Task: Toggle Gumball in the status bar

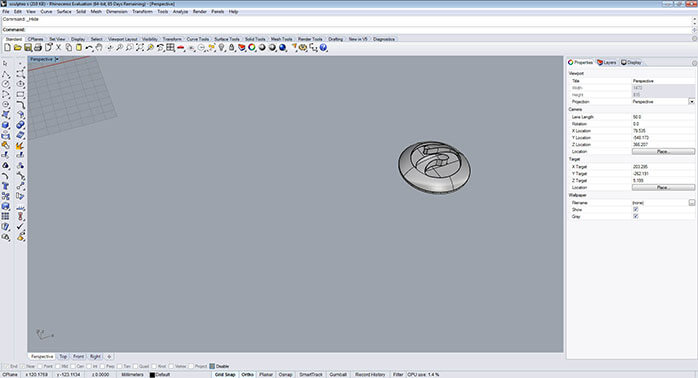Action: click(338, 374)
